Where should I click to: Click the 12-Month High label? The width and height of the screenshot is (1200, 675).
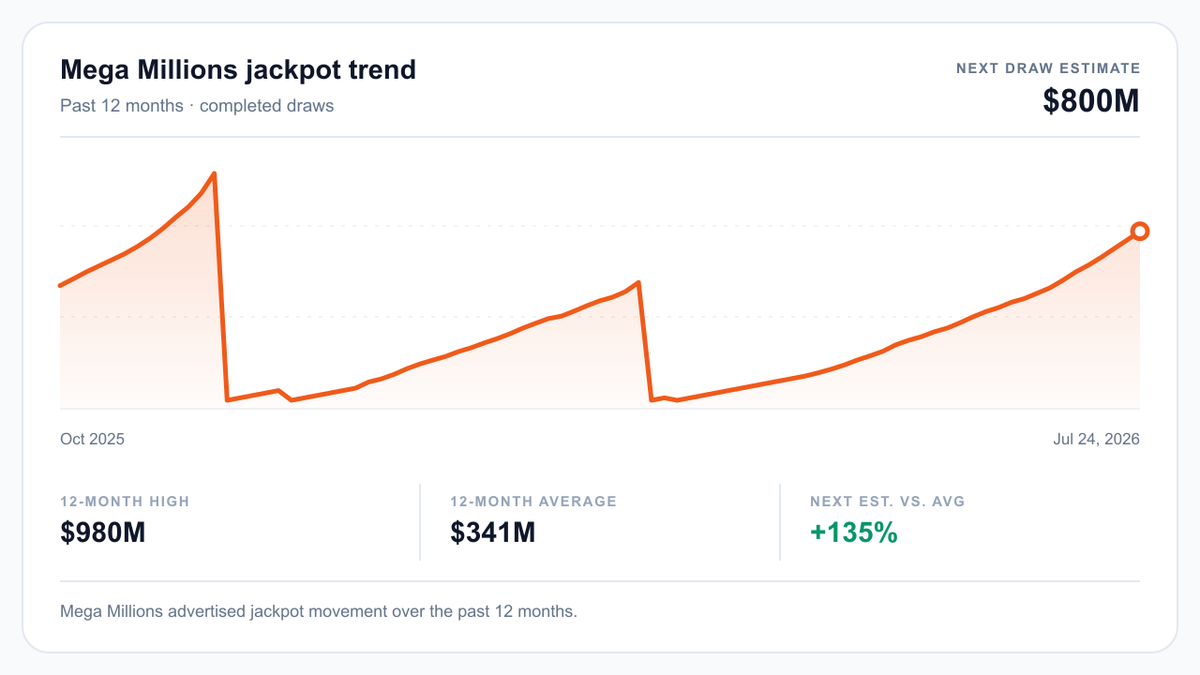pyautogui.click(x=125, y=501)
